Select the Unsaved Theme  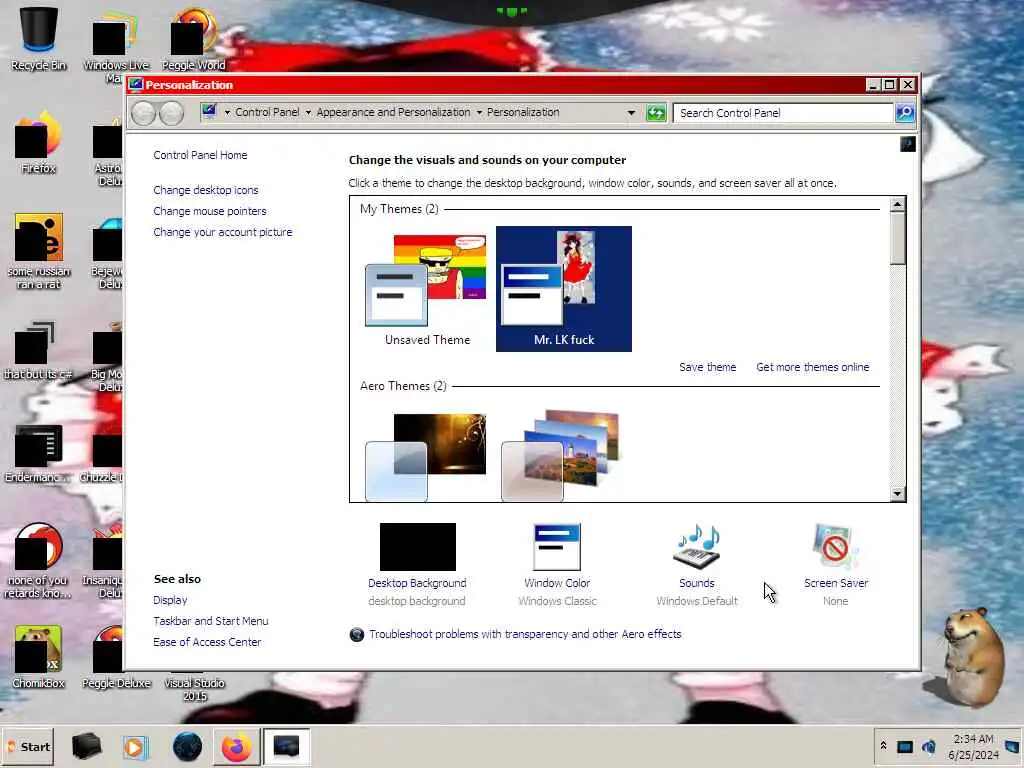click(427, 289)
